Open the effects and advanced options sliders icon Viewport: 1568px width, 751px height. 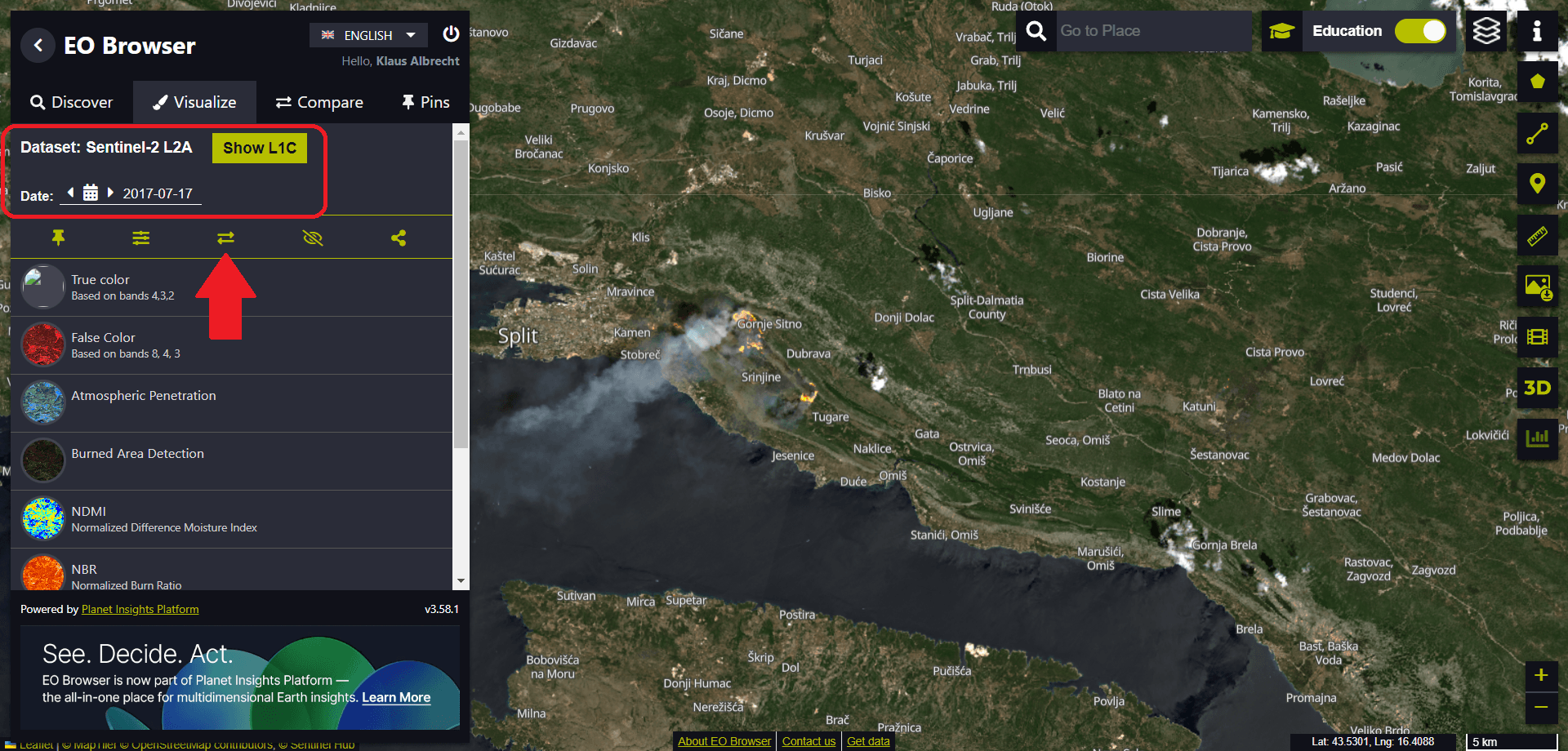[141, 238]
